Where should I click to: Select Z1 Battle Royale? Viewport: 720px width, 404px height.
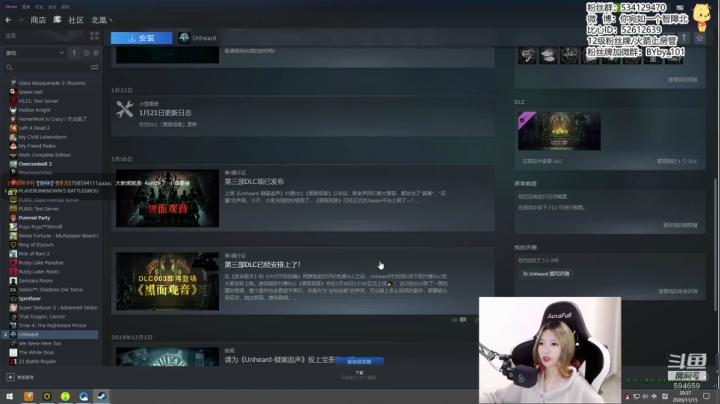point(37,361)
